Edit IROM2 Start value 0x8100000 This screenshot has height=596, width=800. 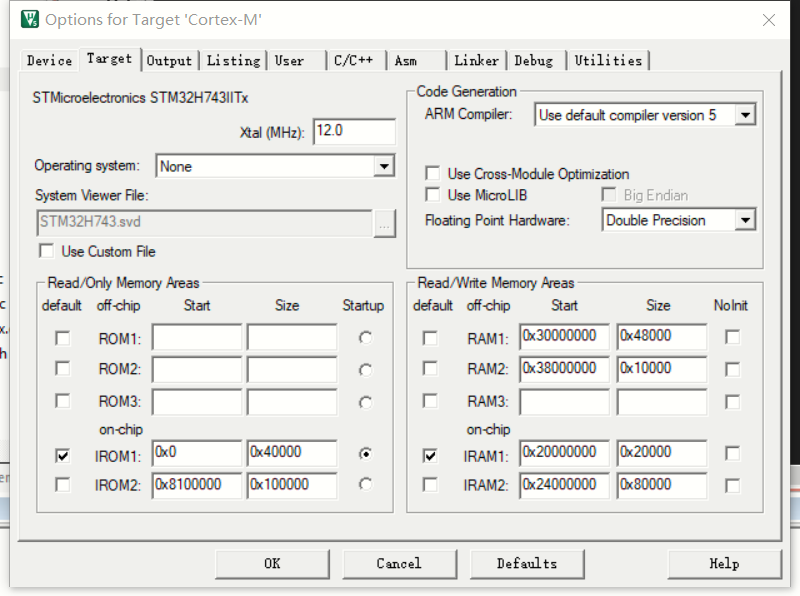196,485
